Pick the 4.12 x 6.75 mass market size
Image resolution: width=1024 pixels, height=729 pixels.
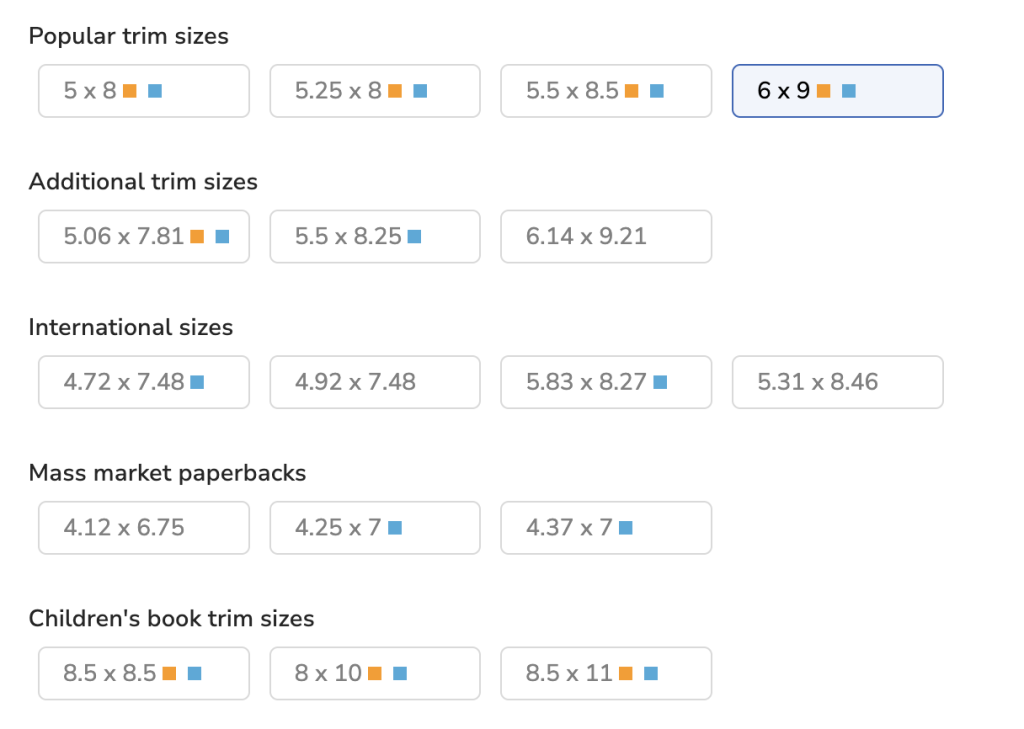click(x=143, y=528)
